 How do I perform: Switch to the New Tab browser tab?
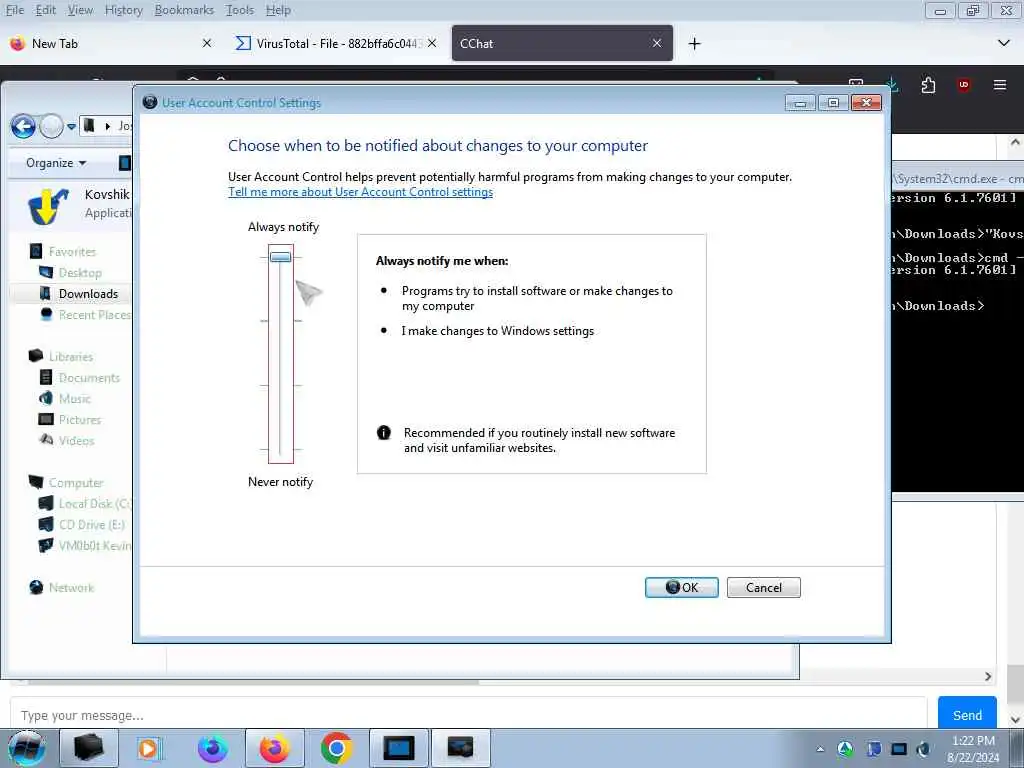[x=111, y=43]
